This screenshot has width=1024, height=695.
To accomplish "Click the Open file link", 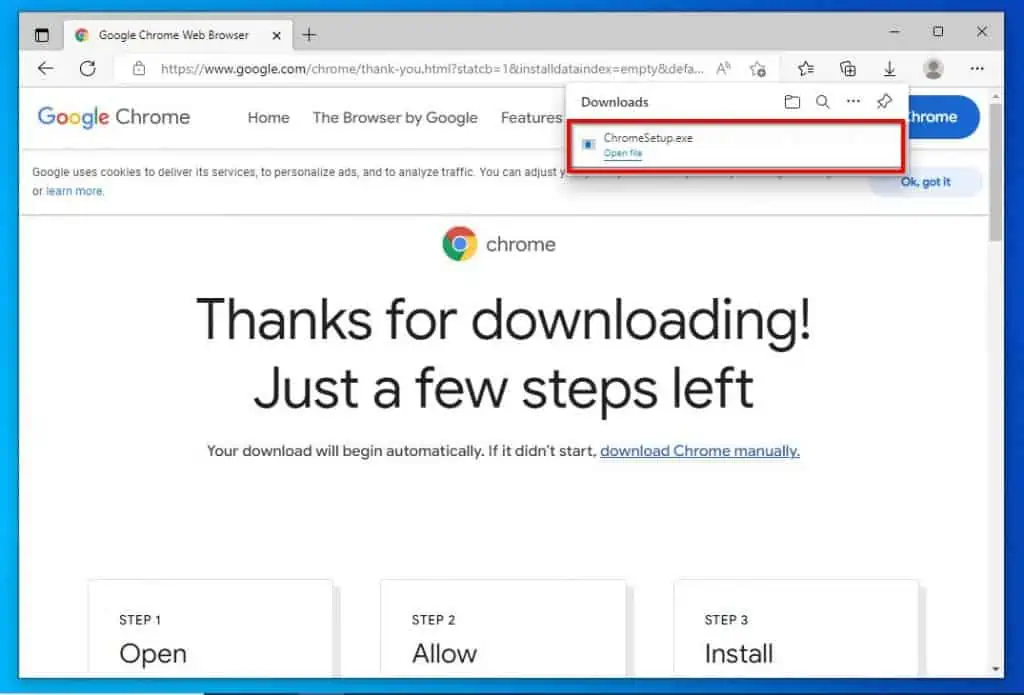I will click(623, 153).
